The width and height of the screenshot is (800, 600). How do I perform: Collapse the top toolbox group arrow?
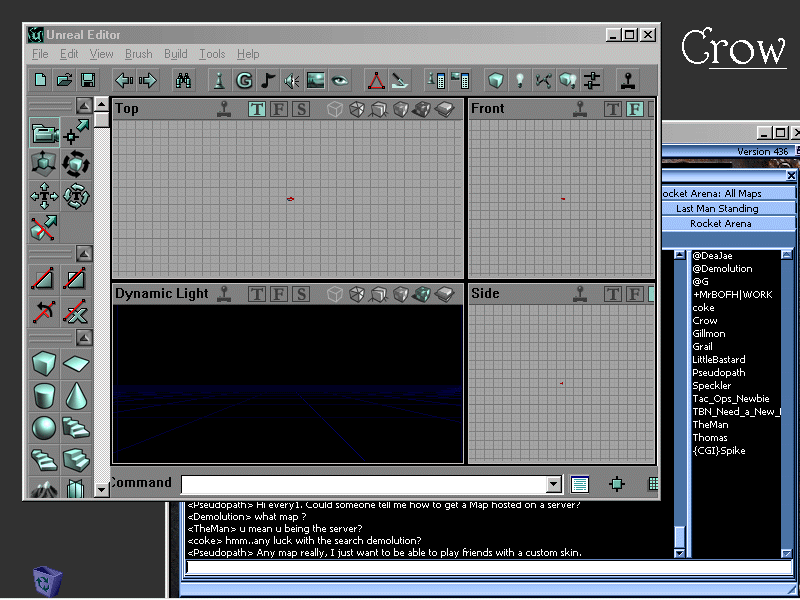point(84,105)
